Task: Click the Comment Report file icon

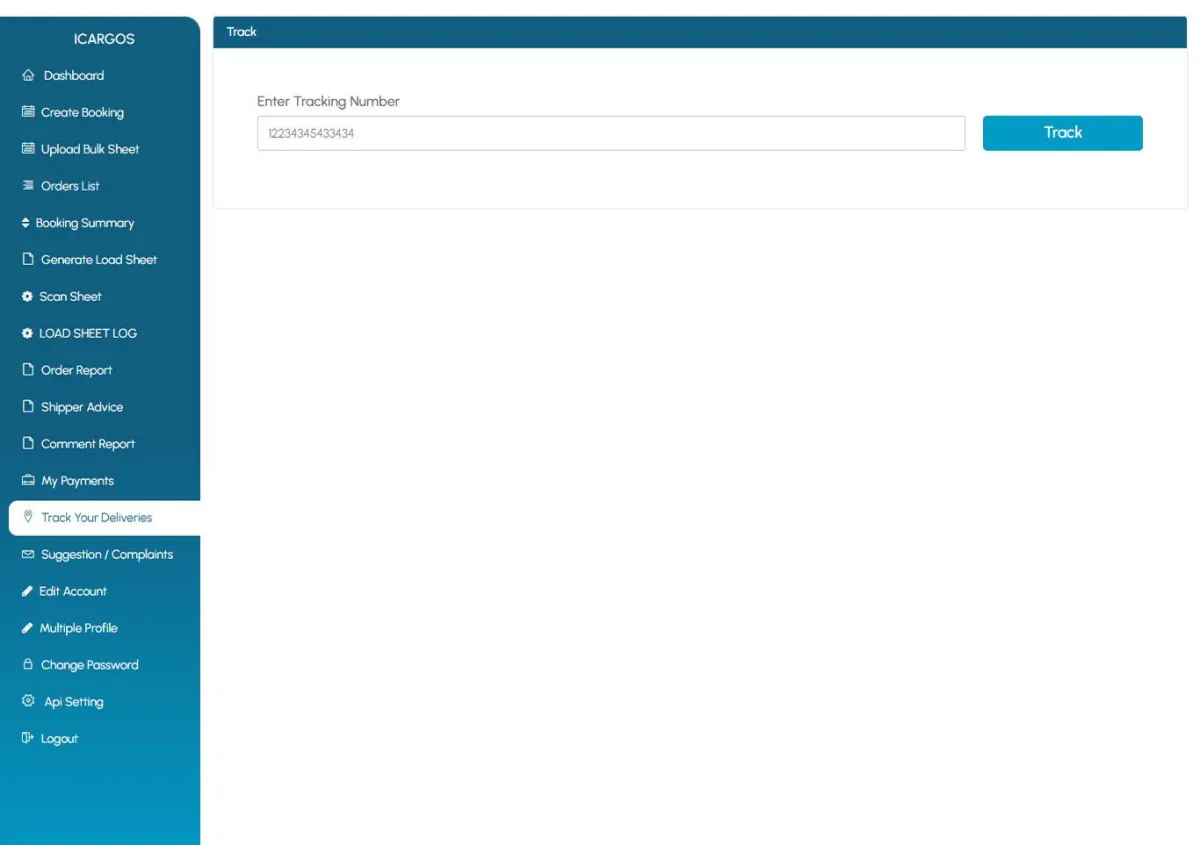Action: [x=28, y=444]
